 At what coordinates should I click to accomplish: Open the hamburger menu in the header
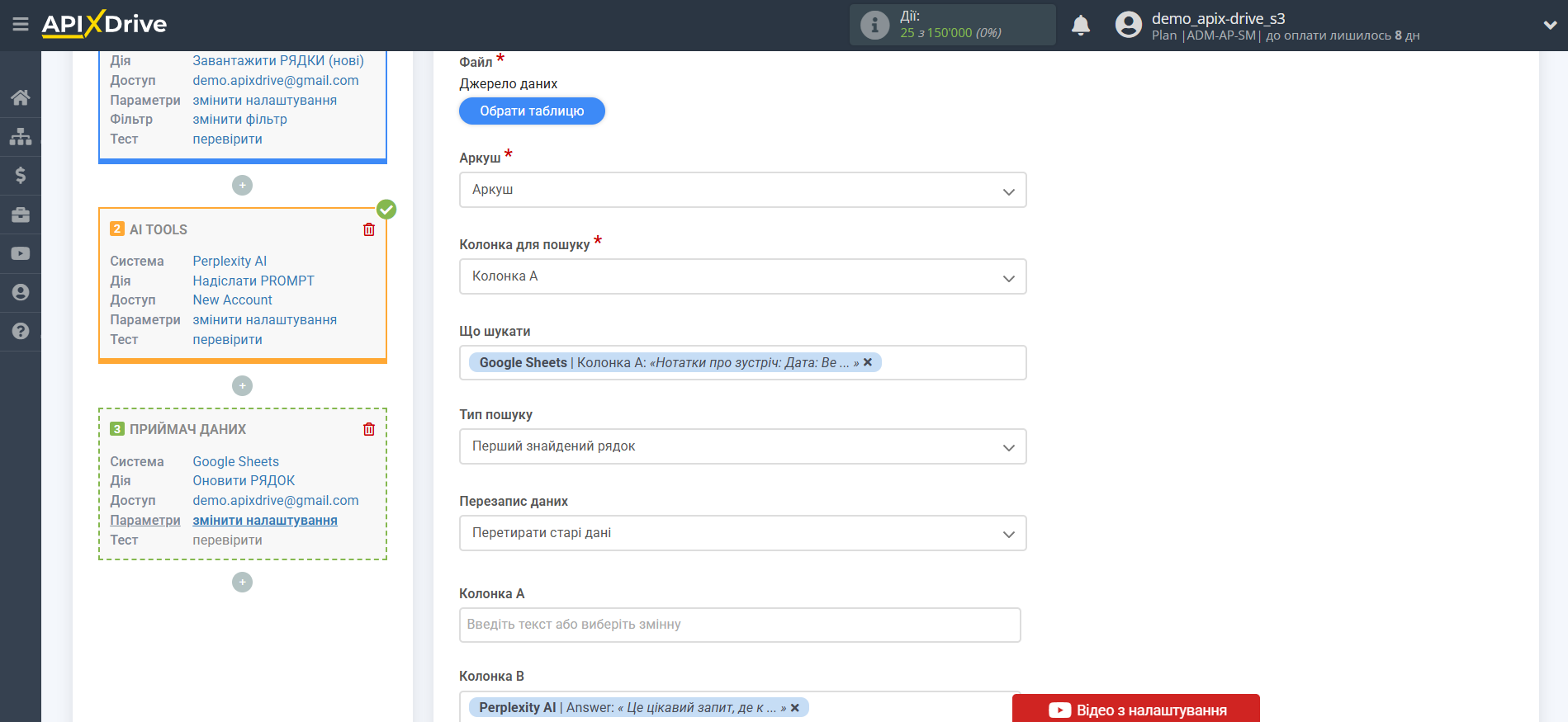(x=21, y=25)
